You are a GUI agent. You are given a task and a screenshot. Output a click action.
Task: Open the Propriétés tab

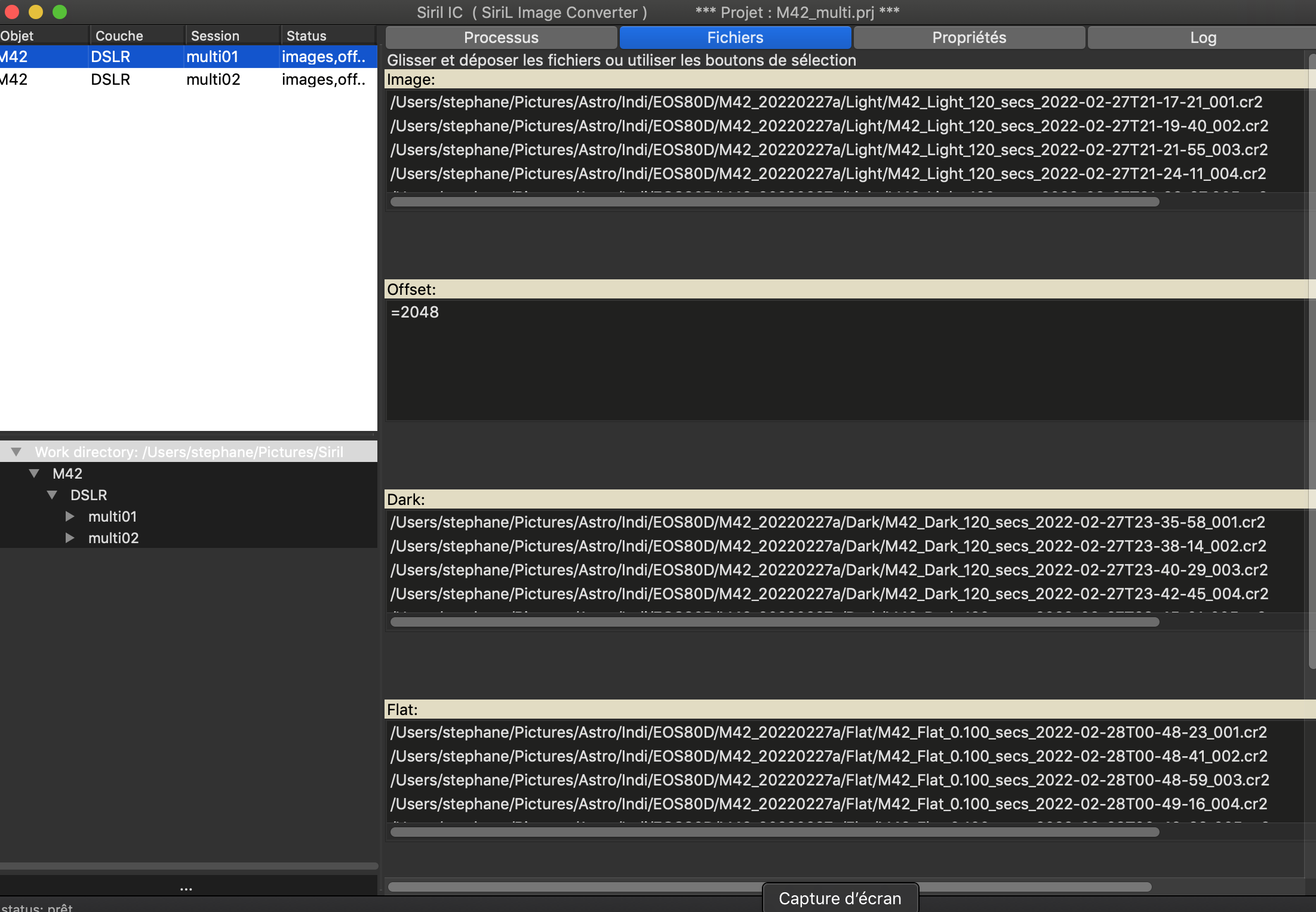coord(968,38)
